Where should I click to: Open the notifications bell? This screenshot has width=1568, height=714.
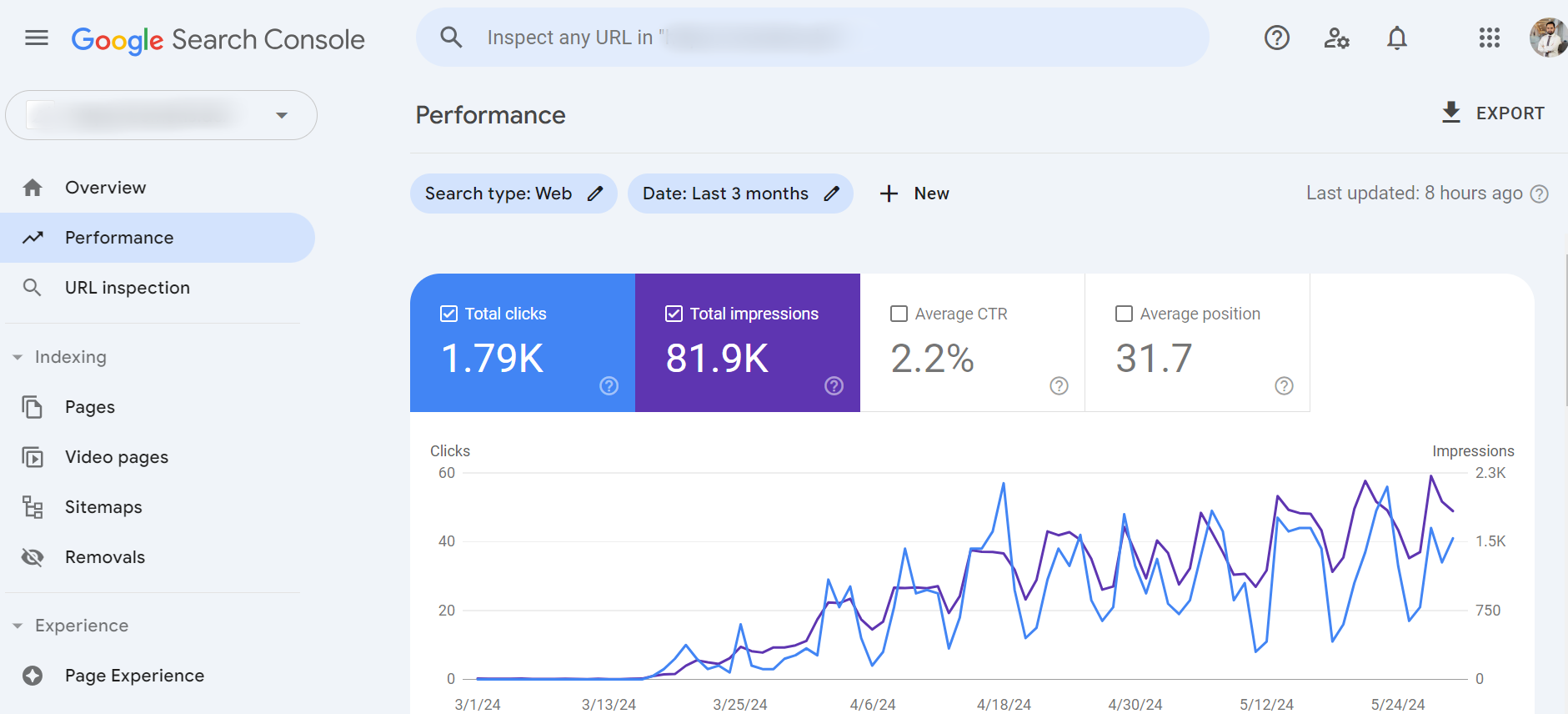(1396, 38)
